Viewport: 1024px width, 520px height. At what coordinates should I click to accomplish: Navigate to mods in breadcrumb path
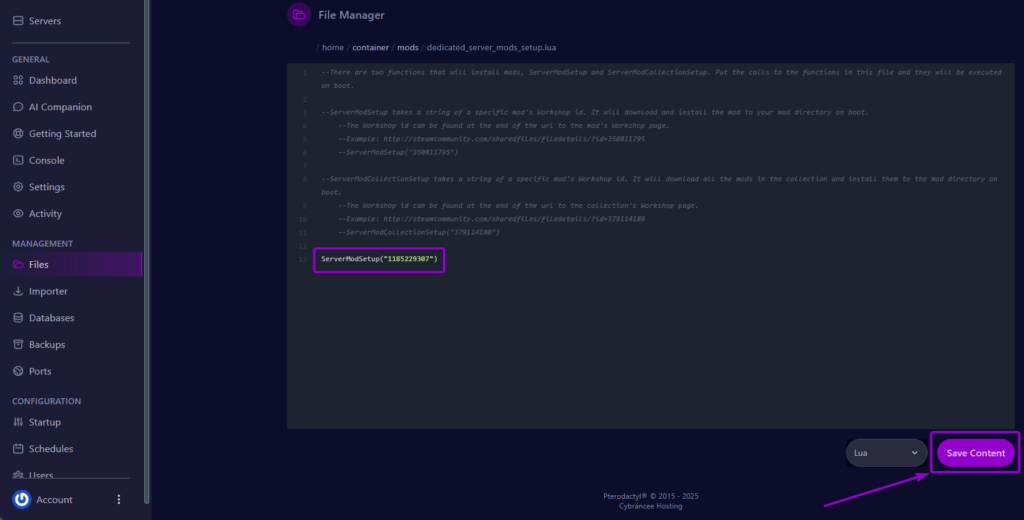click(x=408, y=48)
